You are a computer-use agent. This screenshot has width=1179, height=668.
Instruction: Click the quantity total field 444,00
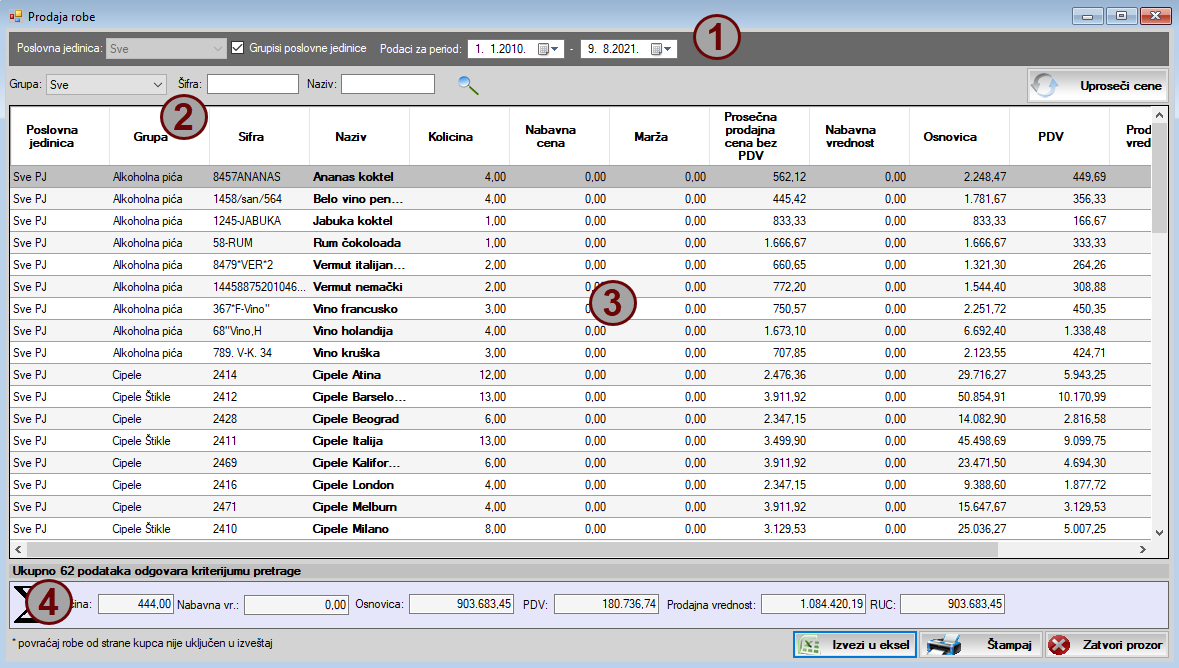[135, 603]
